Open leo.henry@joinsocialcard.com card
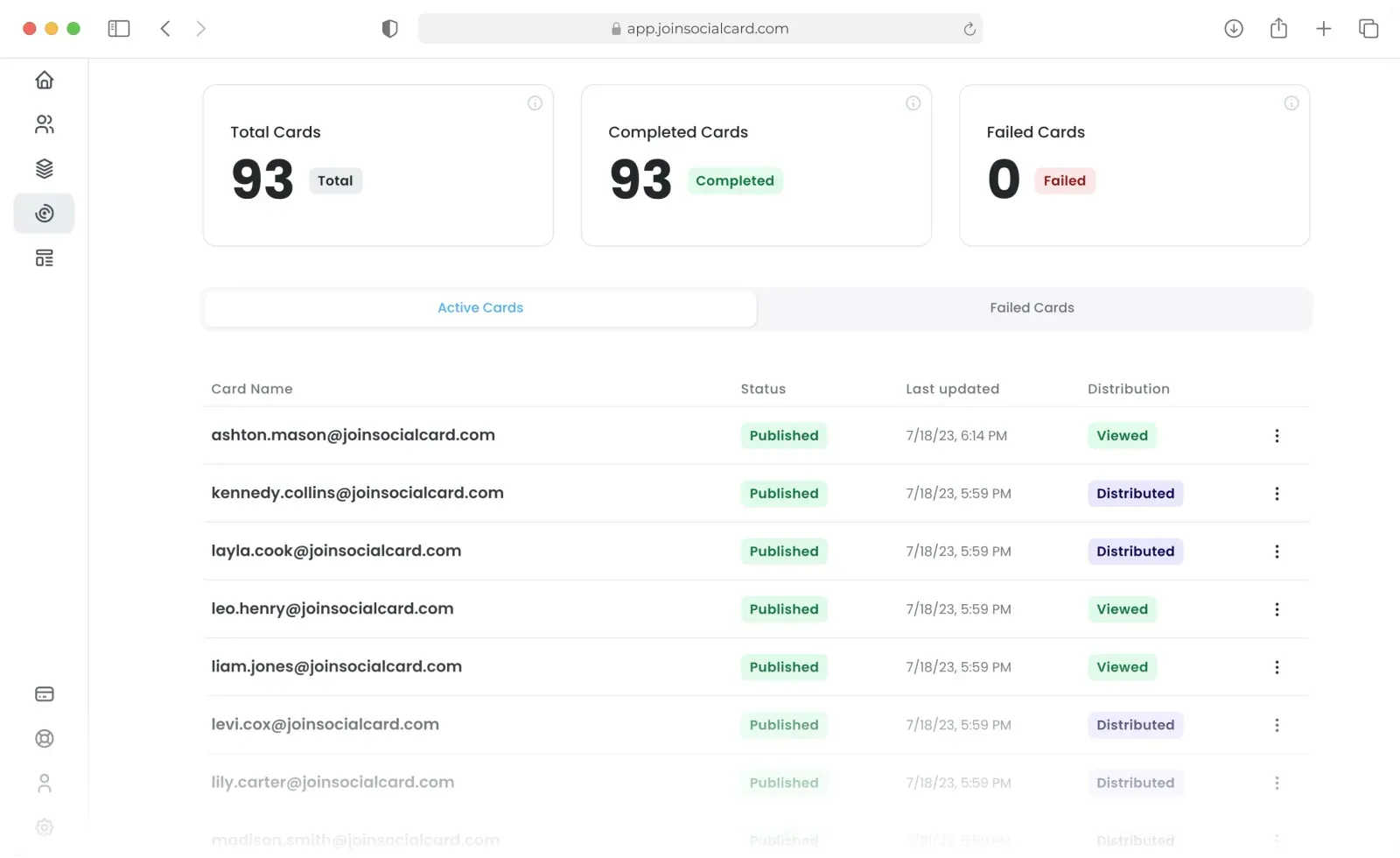This screenshot has height=858, width=1400. [x=332, y=608]
